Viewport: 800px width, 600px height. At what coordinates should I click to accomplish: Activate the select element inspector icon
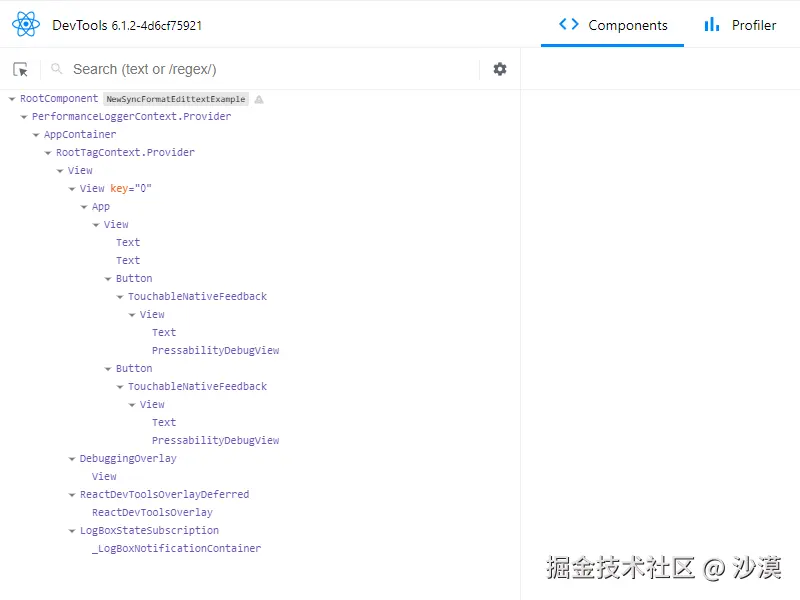pyautogui.click(x=20, y=69)
